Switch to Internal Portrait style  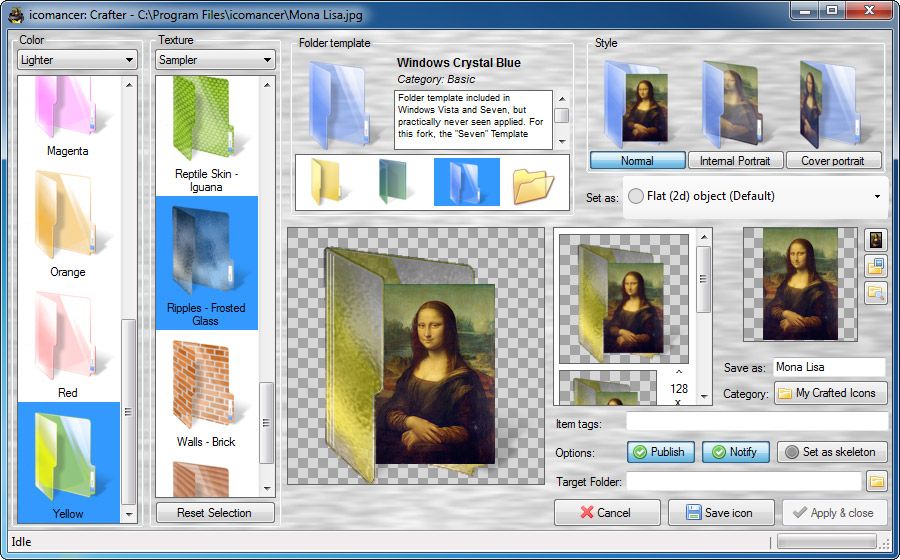[735, 161]
